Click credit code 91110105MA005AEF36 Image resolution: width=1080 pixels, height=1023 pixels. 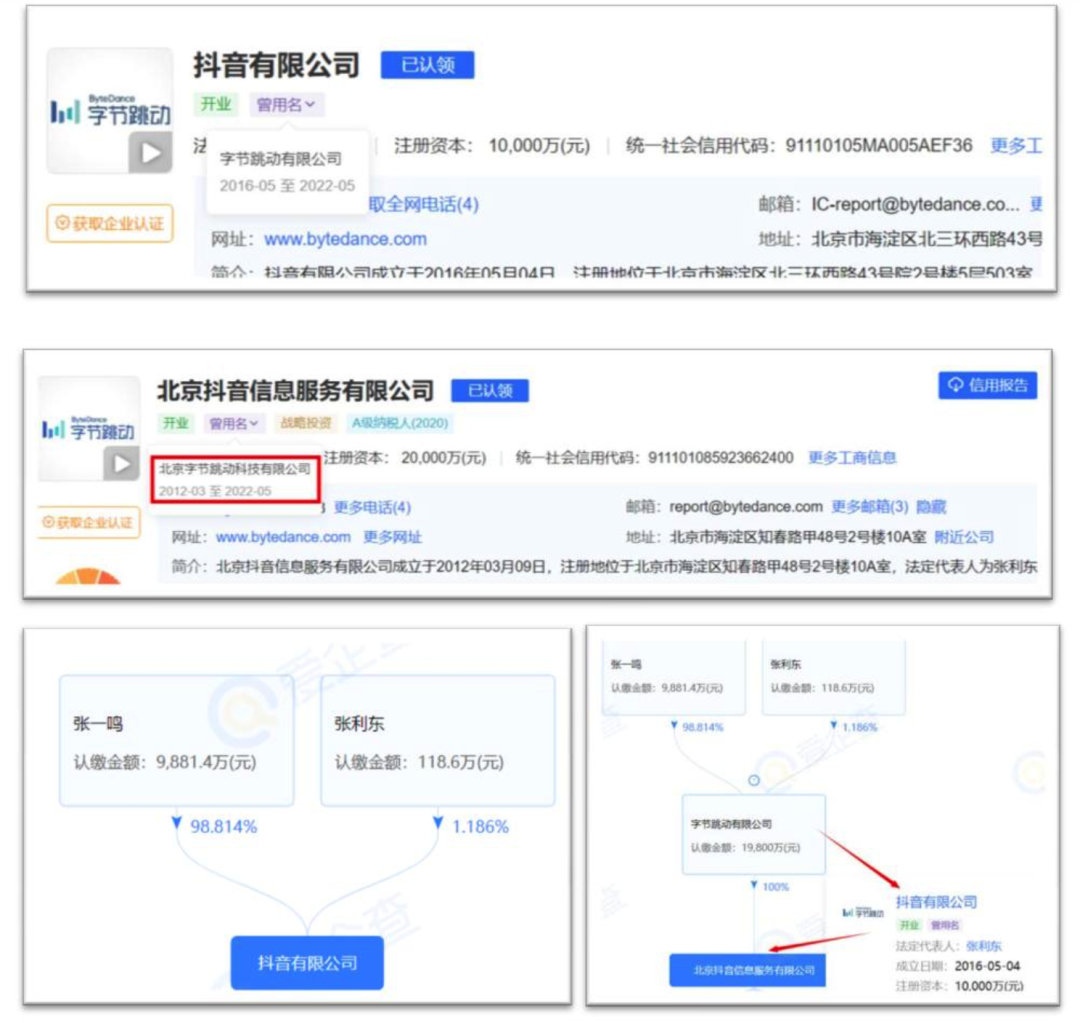[x=879, y=145]
